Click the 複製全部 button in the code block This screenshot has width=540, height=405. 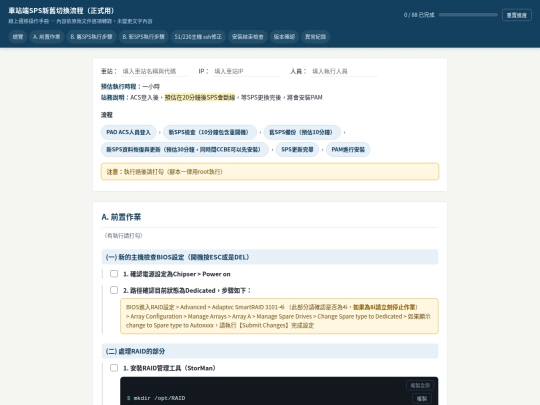(420, 385)
